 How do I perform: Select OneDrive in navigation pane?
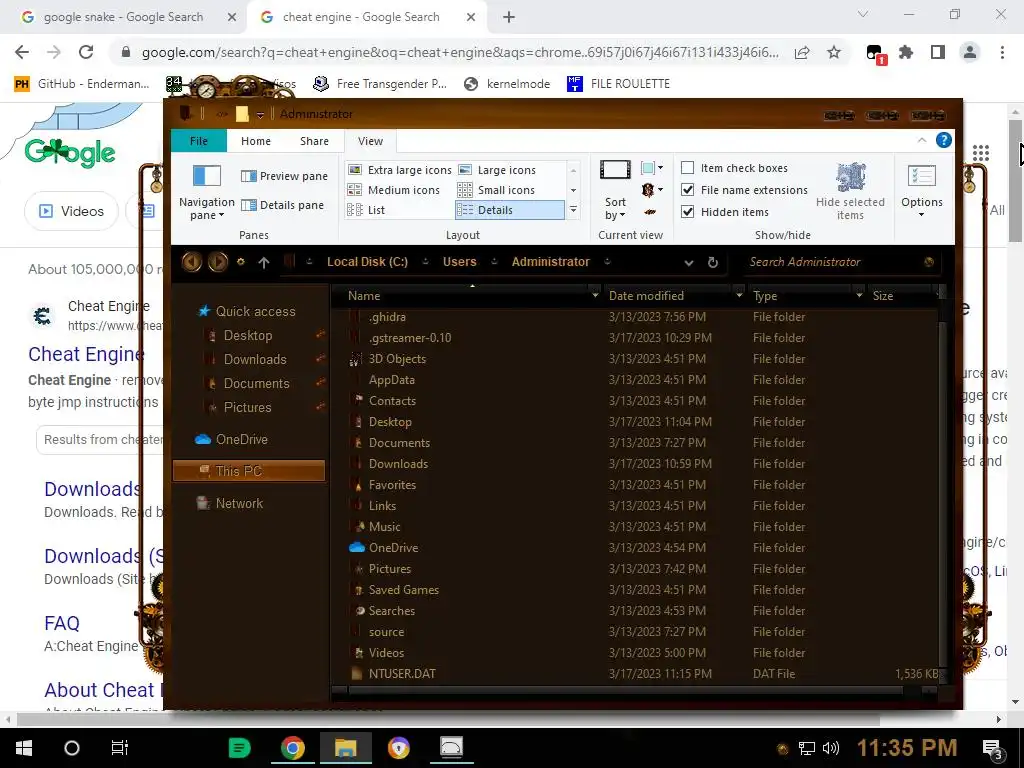pos(231,440)
